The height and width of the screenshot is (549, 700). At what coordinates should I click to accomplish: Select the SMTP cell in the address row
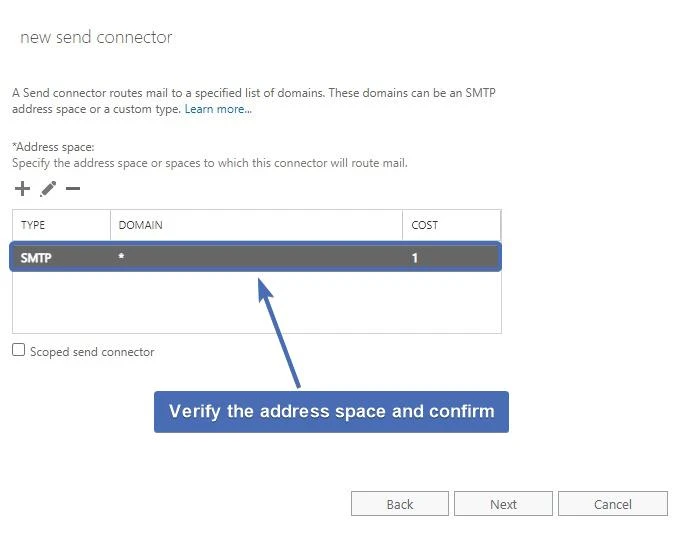tap(36, 258)
